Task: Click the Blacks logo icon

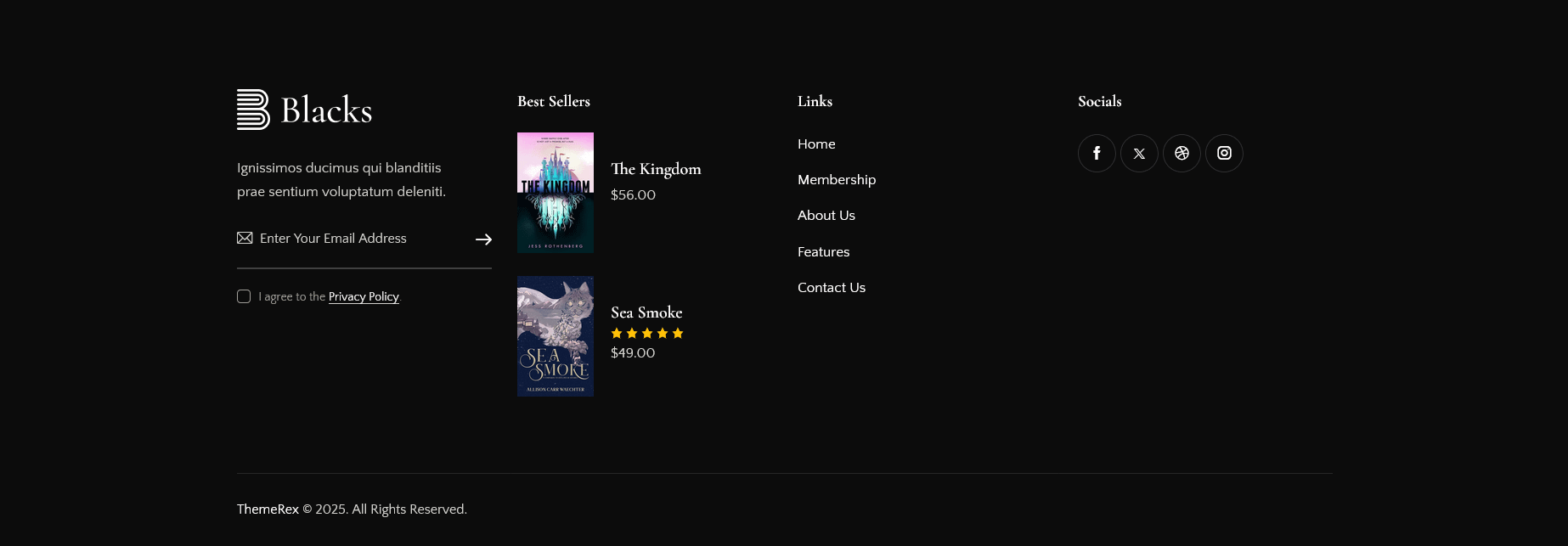Action: point(253,110)
